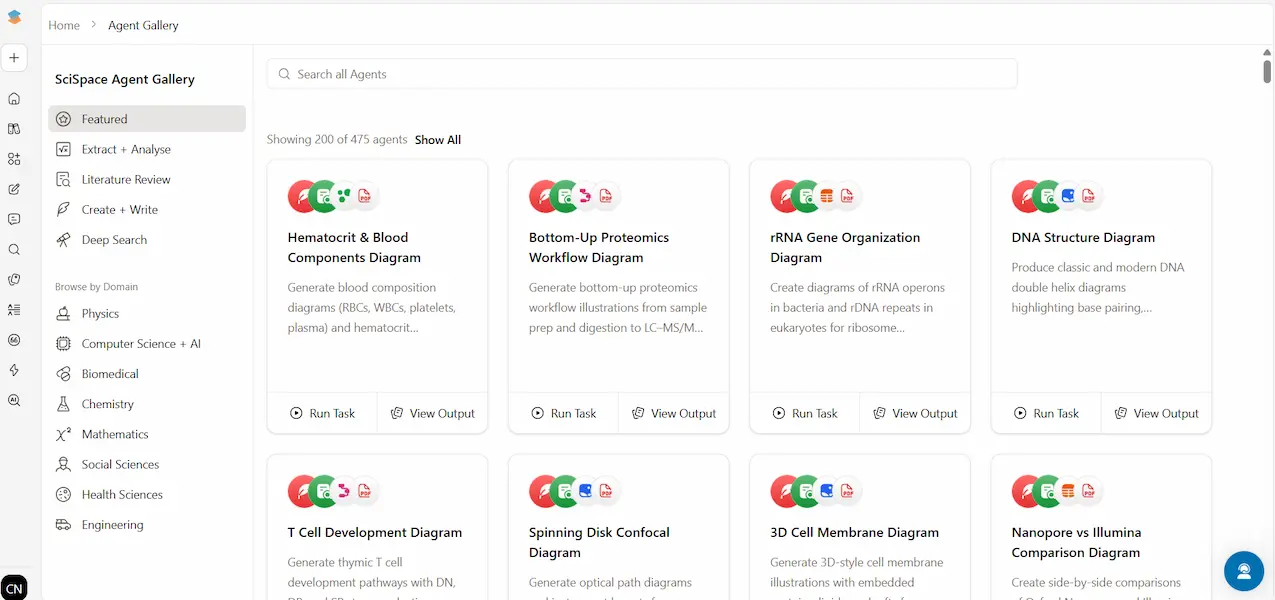Open the chat support bubble icon

click(1244, 571)
